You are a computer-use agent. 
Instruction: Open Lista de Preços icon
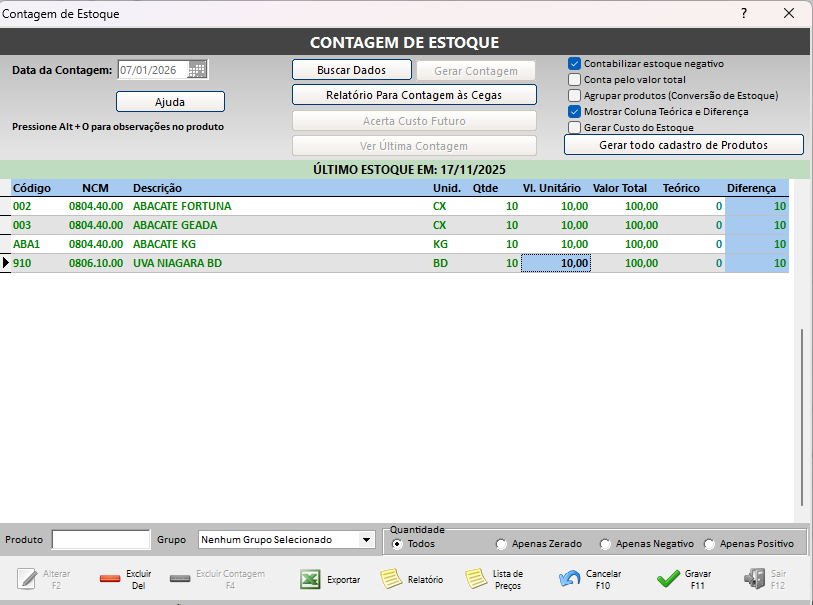point(476,579)
